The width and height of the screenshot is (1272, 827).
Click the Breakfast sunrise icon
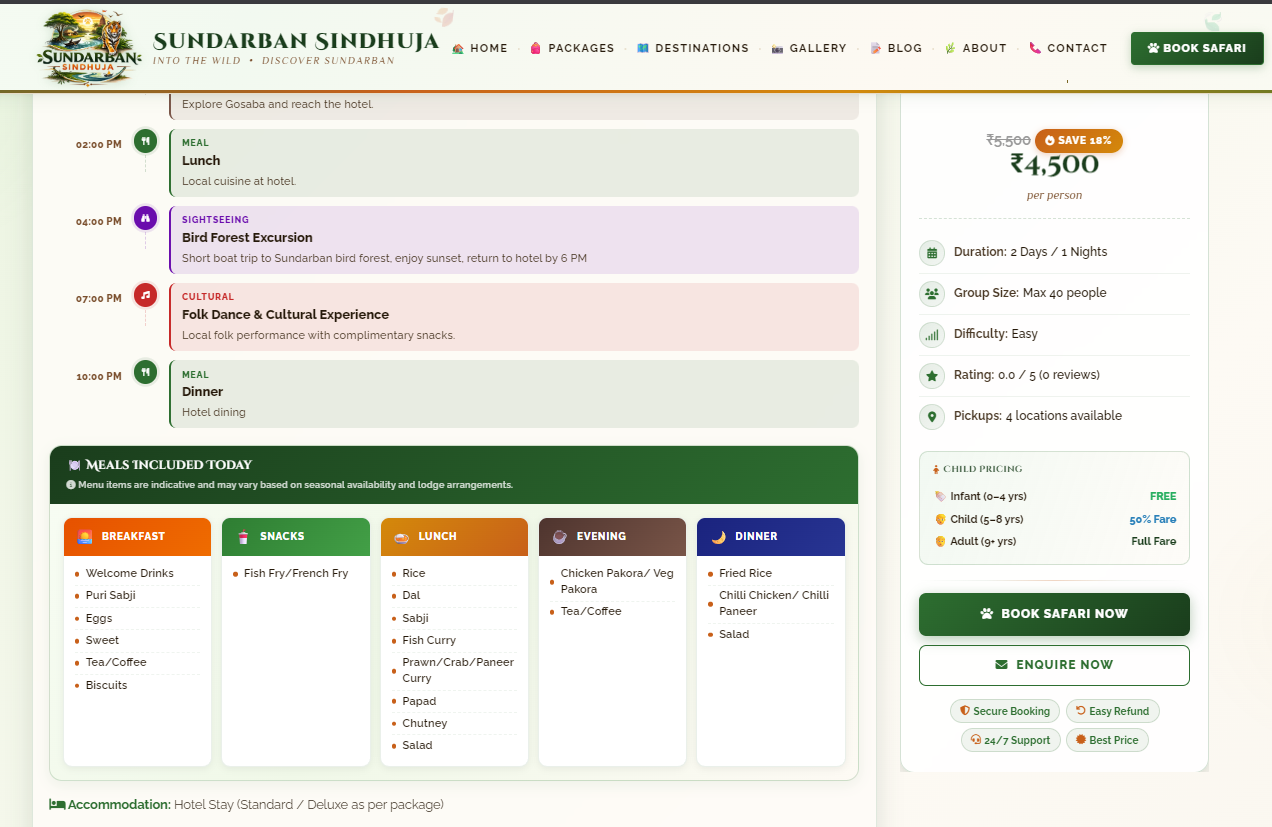point(85,537)
